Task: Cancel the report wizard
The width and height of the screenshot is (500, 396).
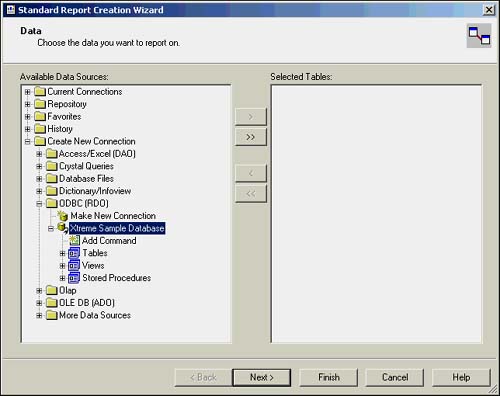Action: coord(395,377)
